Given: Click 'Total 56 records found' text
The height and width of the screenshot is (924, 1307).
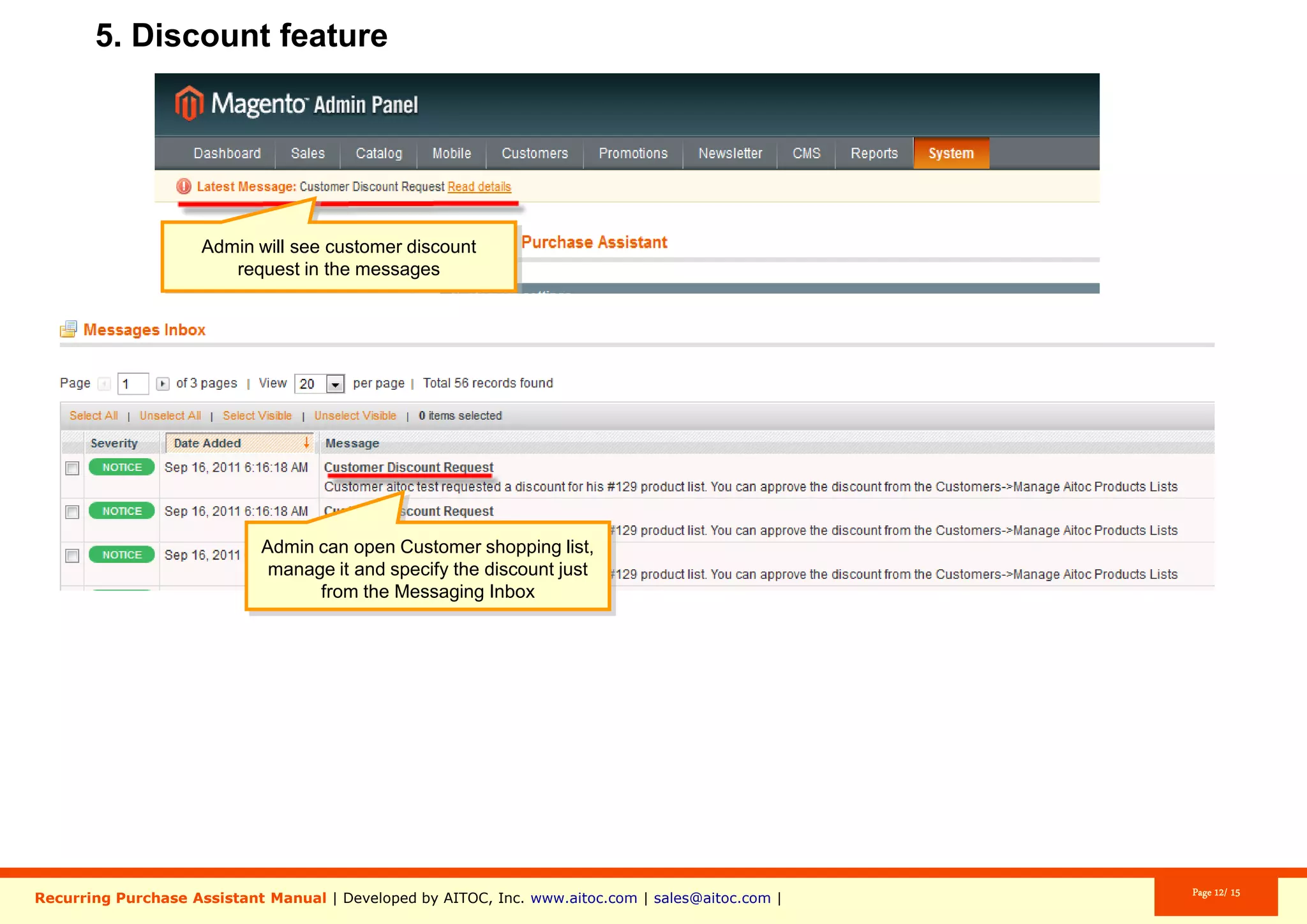Looking at the screenshot, I should click(x=488, y=383).
